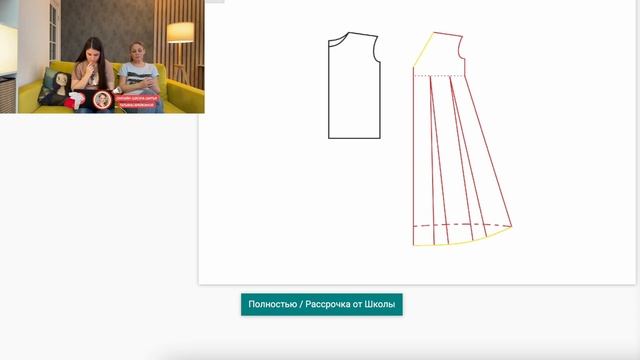Click the red name banner in the video
640x360 pixels.
point(136,102)
